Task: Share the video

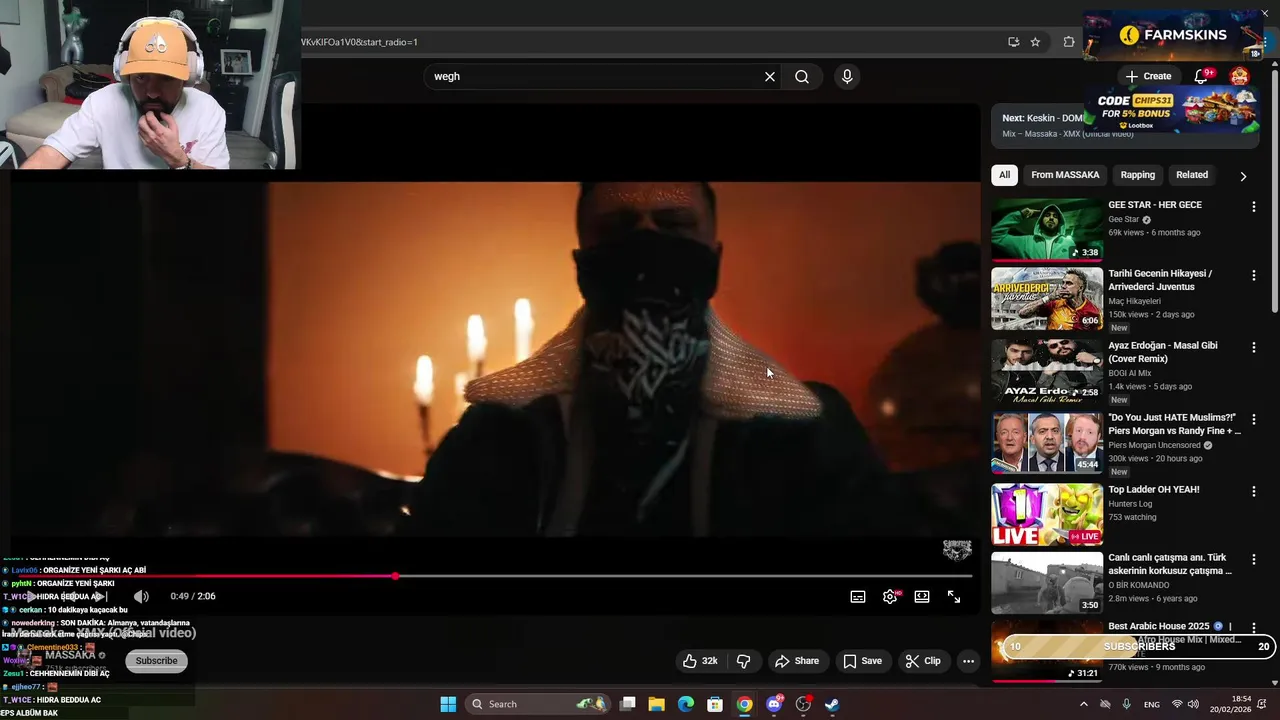Action: click(797, 661)
